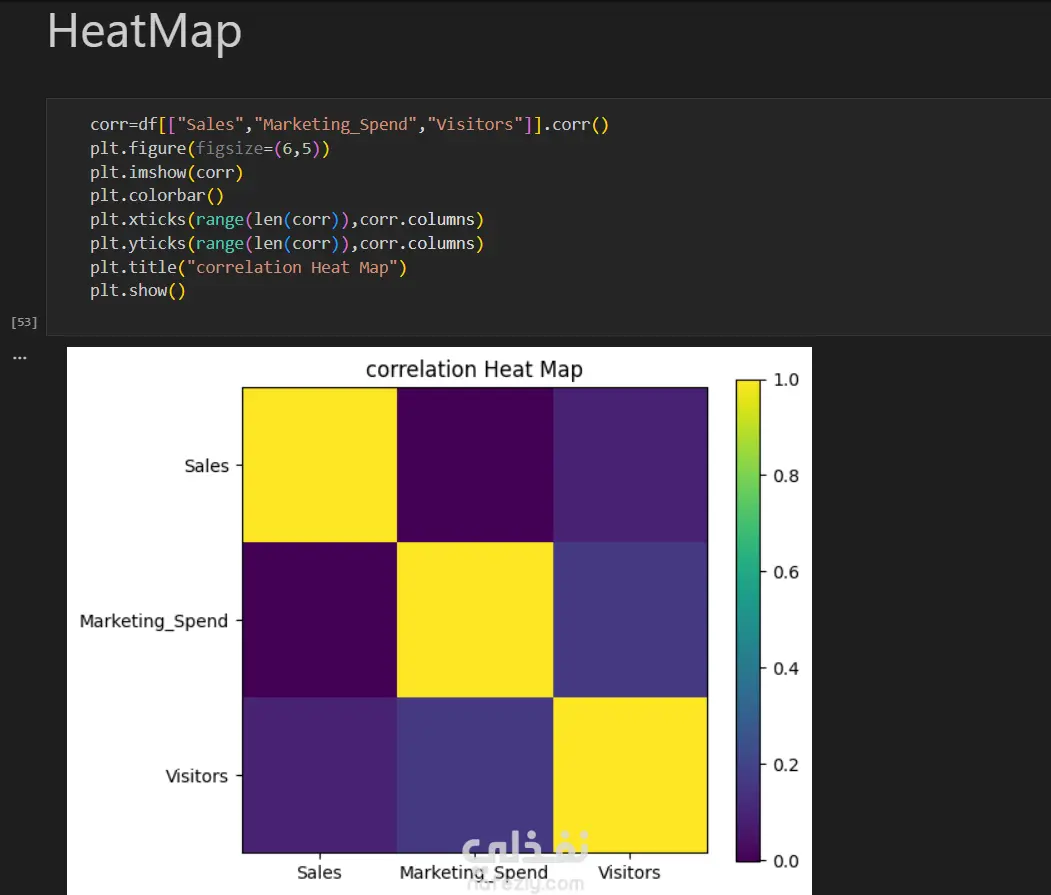
Task: Click the execution count [53] label
Action: pyautogui.click(x=24, y=322)
